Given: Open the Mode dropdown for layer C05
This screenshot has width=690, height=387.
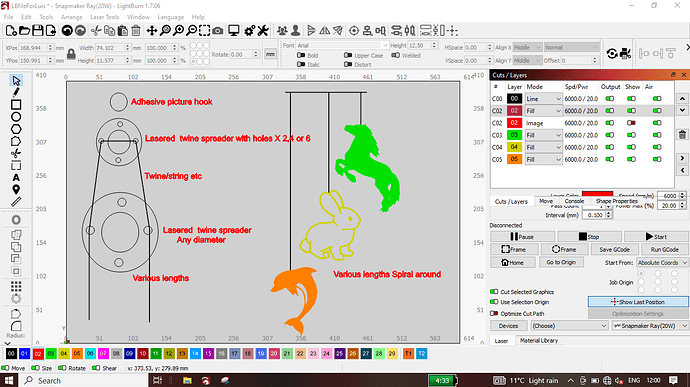Looking at the screenshot, I should pos(543,159).
